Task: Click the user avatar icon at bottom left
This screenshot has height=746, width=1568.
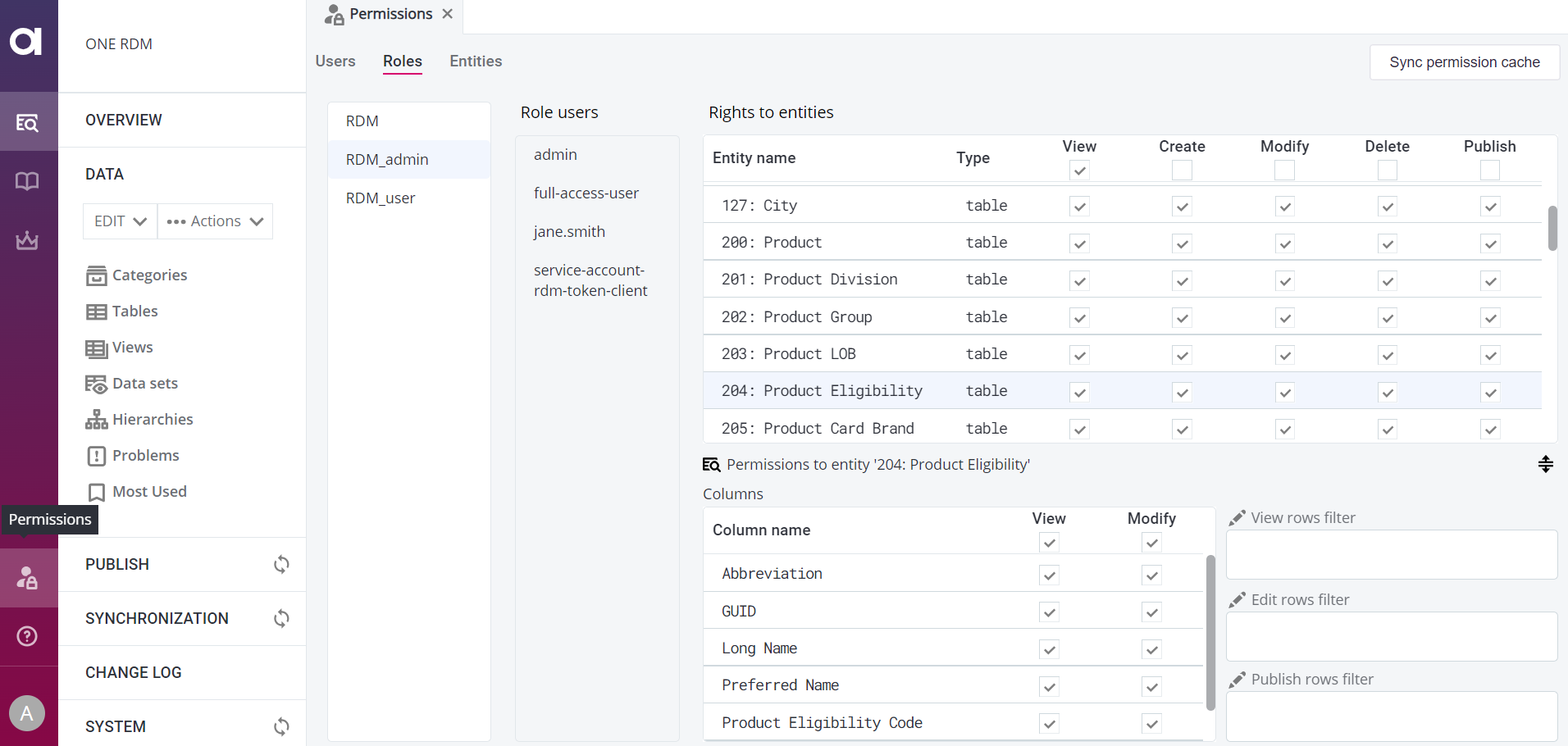Action: coord(27,713)
